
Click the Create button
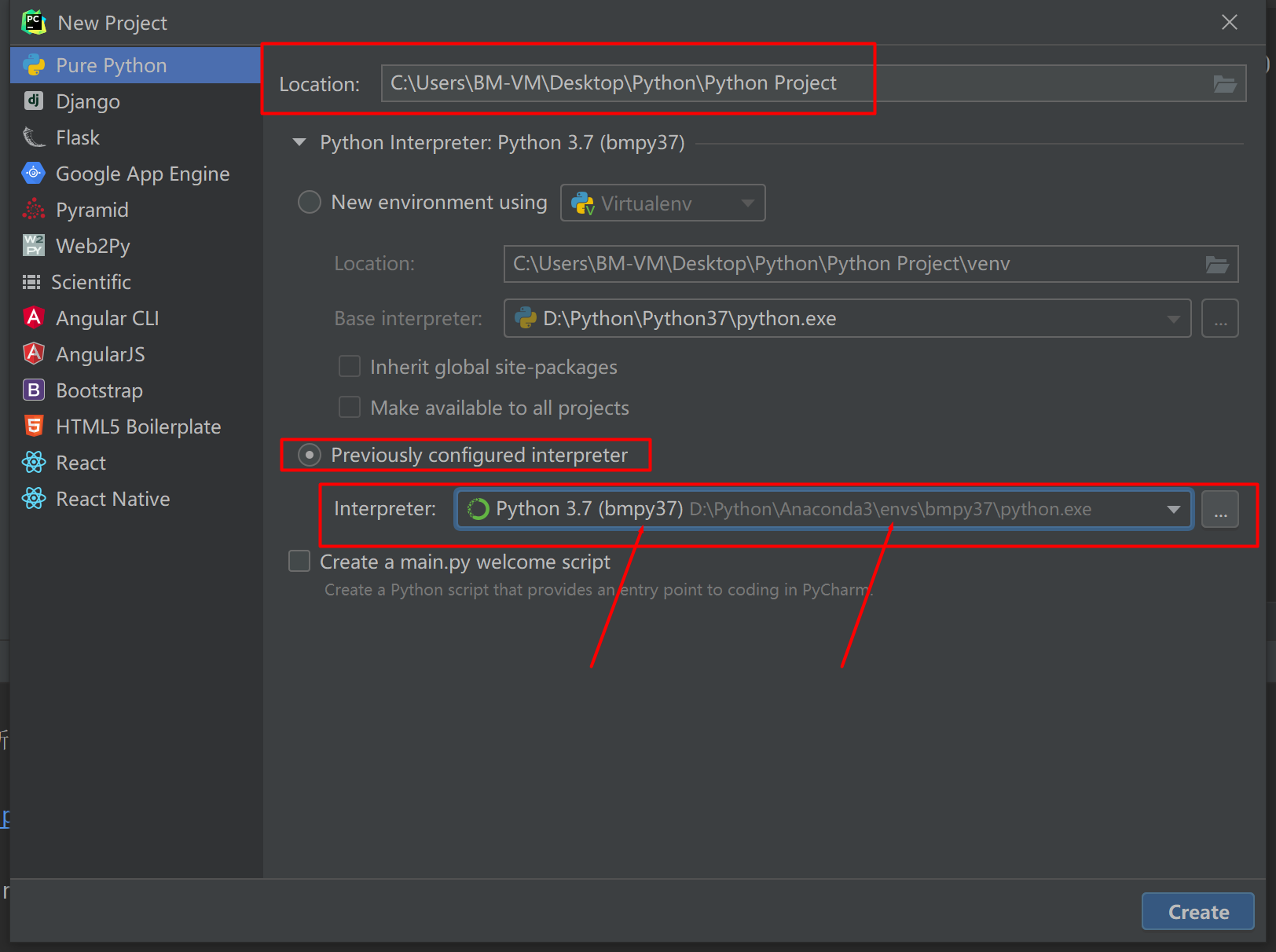(x=1198, y=912)
